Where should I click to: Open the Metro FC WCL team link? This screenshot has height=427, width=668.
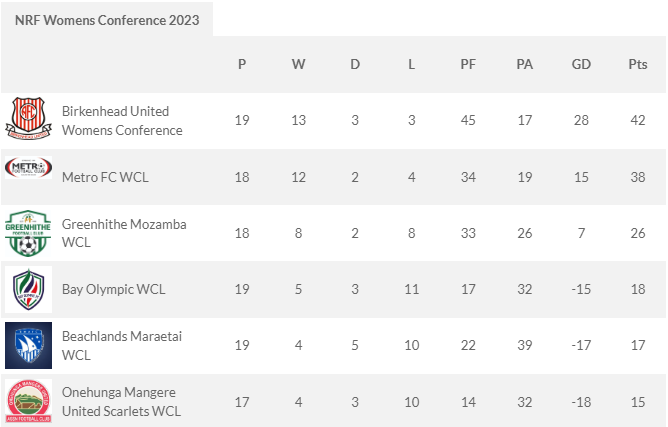coord(105,177)
